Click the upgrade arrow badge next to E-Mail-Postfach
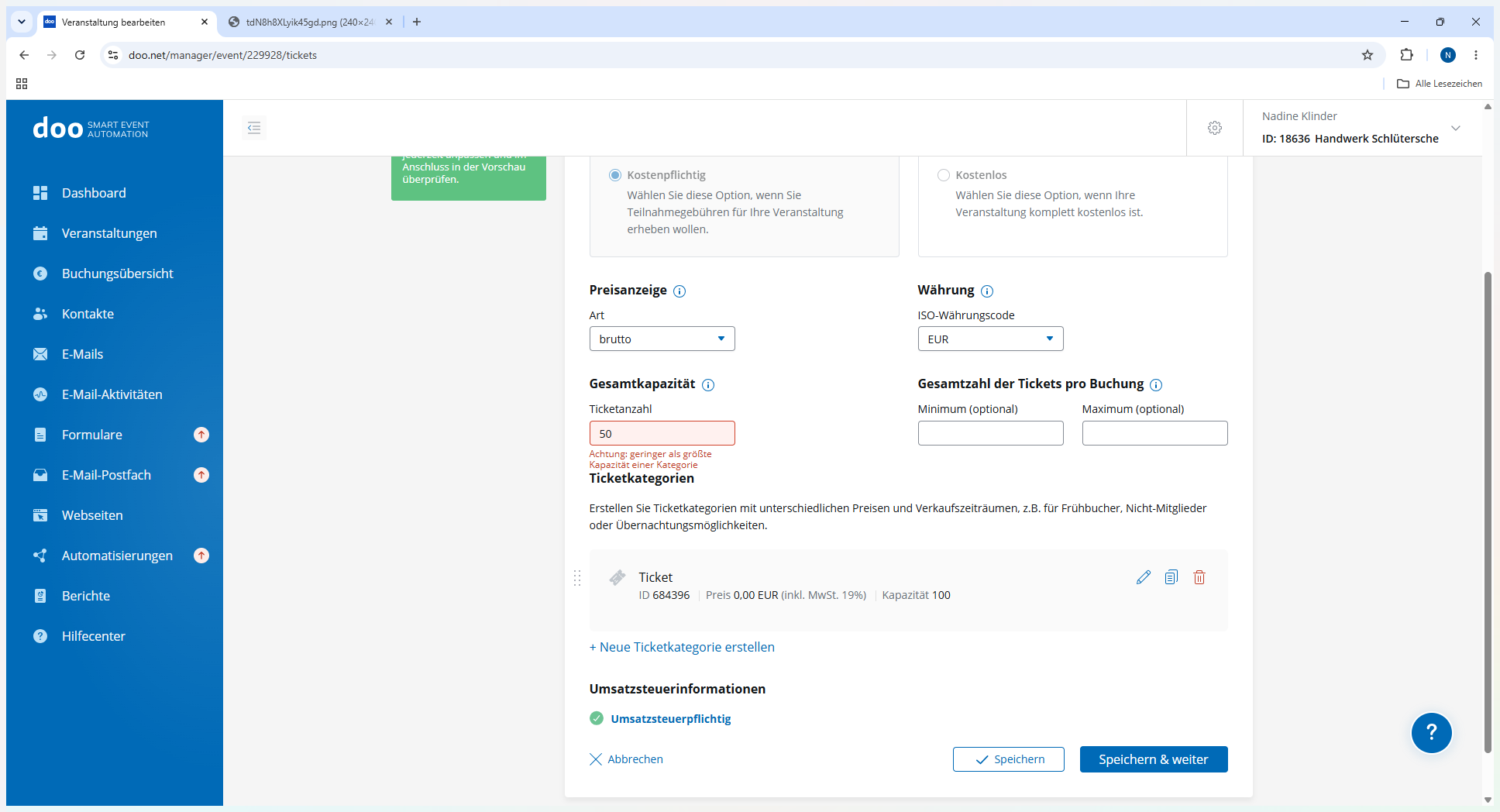 pyautogui.click(x=201, y=475)
